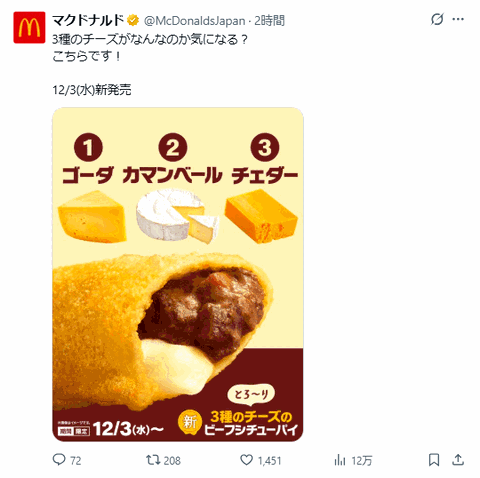480x478 pixels.
Task: Click the @McDonaldsJapan handle
Action: (x=195, y=21)
